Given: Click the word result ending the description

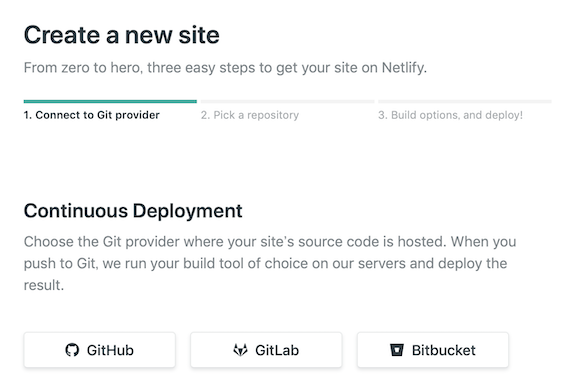Looking at the screenshot, I should click(x=44, y=285).
